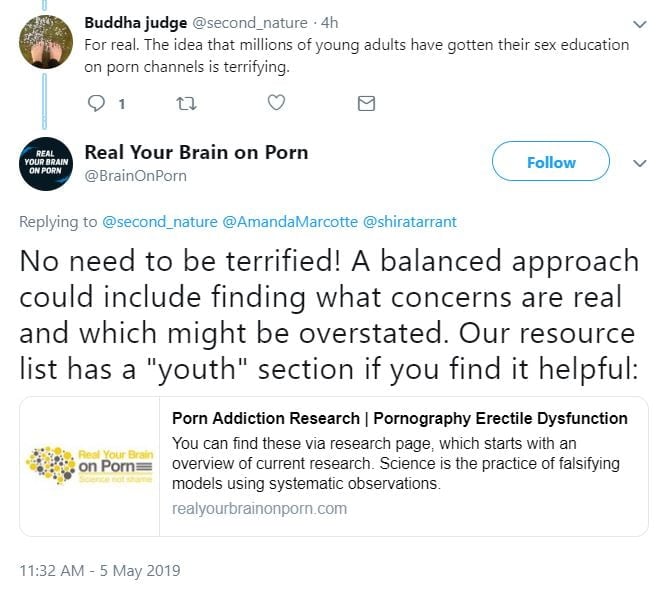Follow the BrainOnPorn account

click(x=551, y=162)
